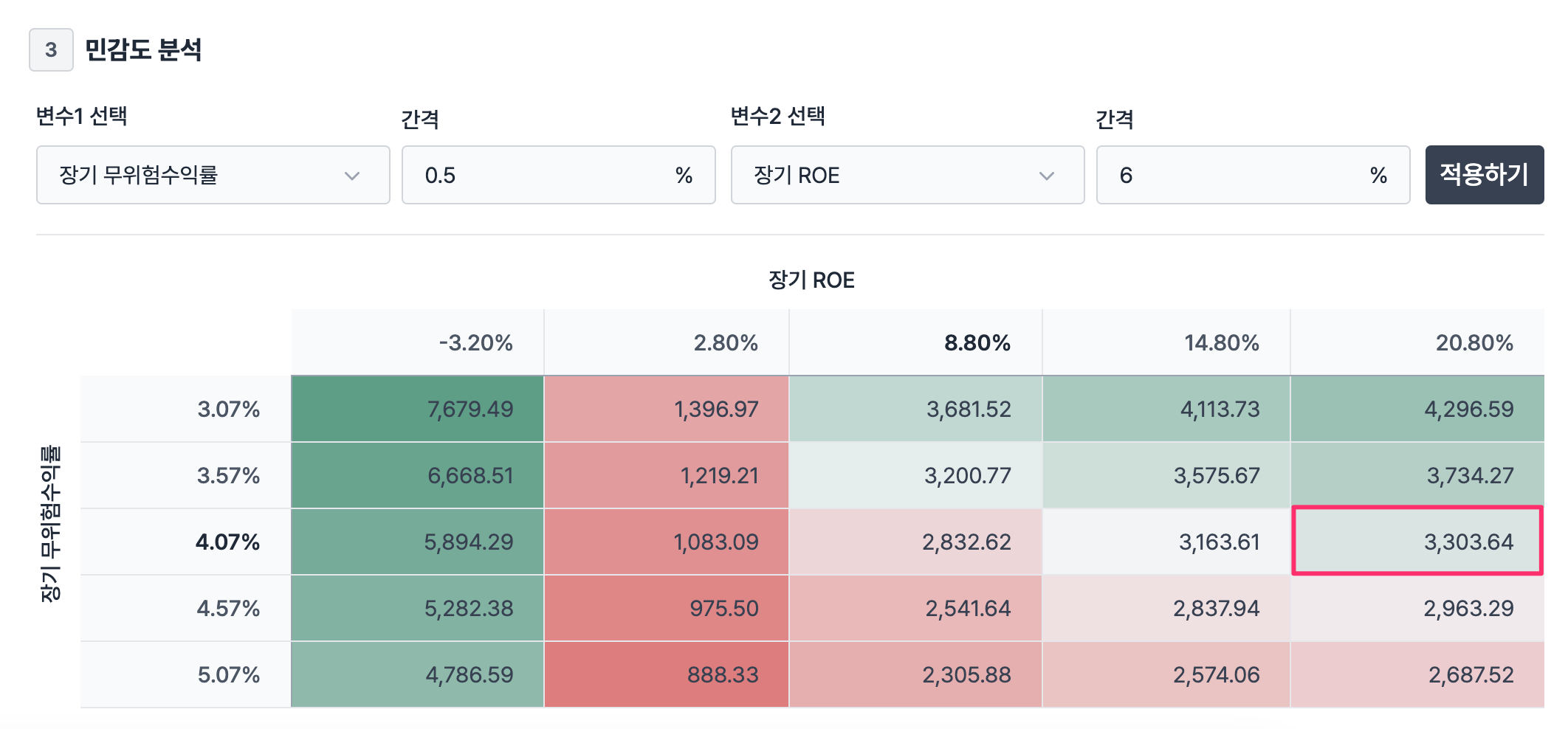Click the 3.07% row header
The width and height of the screenshot is (1568, 729).
[185, 409]
